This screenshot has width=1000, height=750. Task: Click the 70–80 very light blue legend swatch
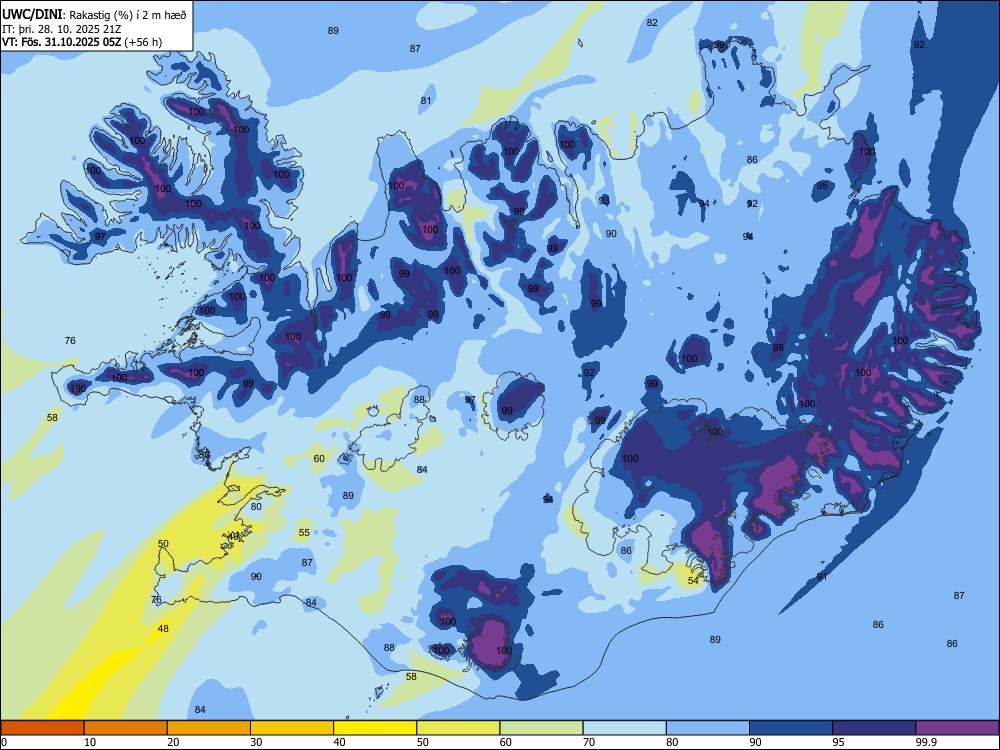pyautogui.click(x=624, y=728)
